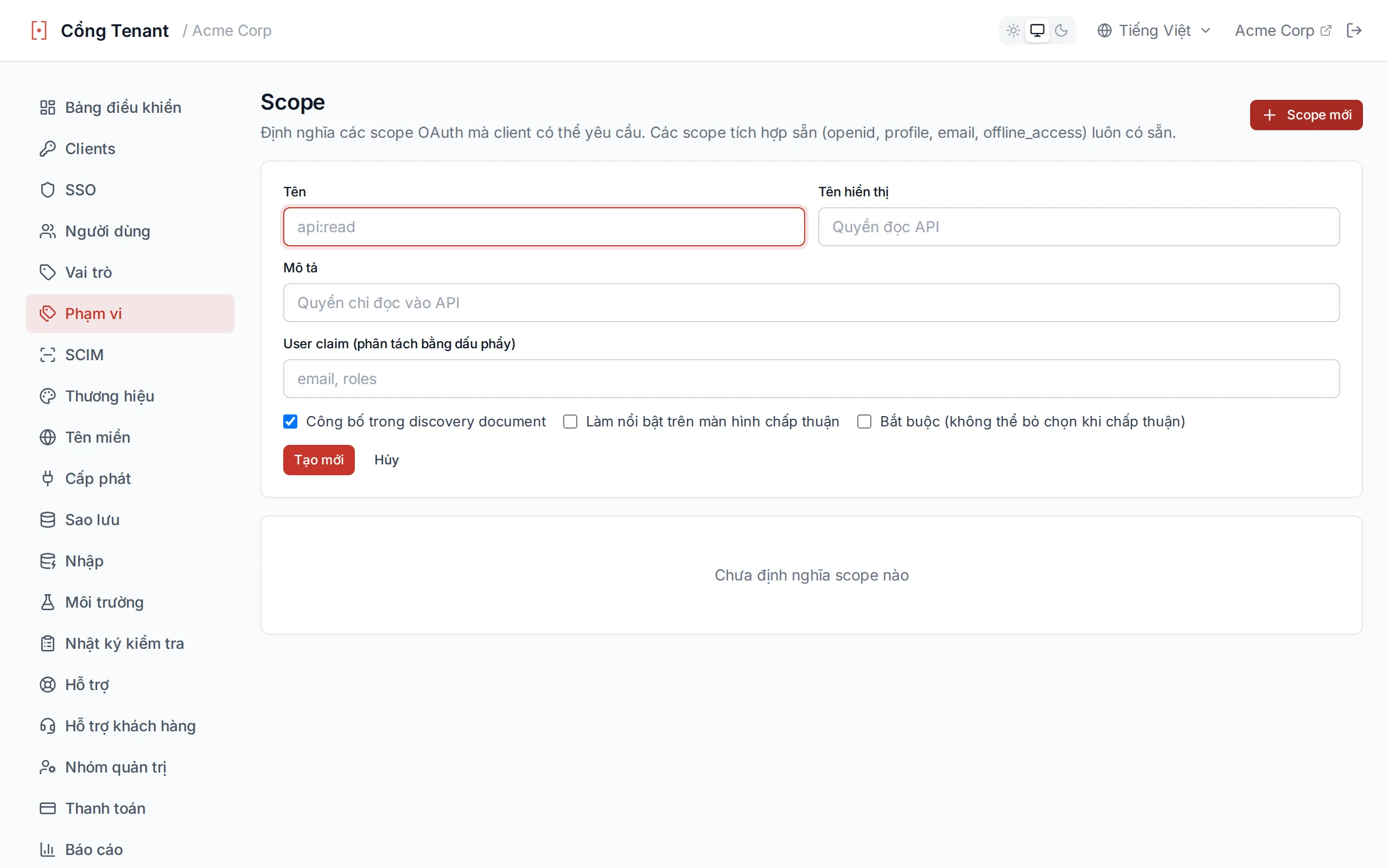Image resolution: width=1389 pixels, height=868 pixels.
Task: Focus the Mô tả input field
Action: (x=811, y=303)
